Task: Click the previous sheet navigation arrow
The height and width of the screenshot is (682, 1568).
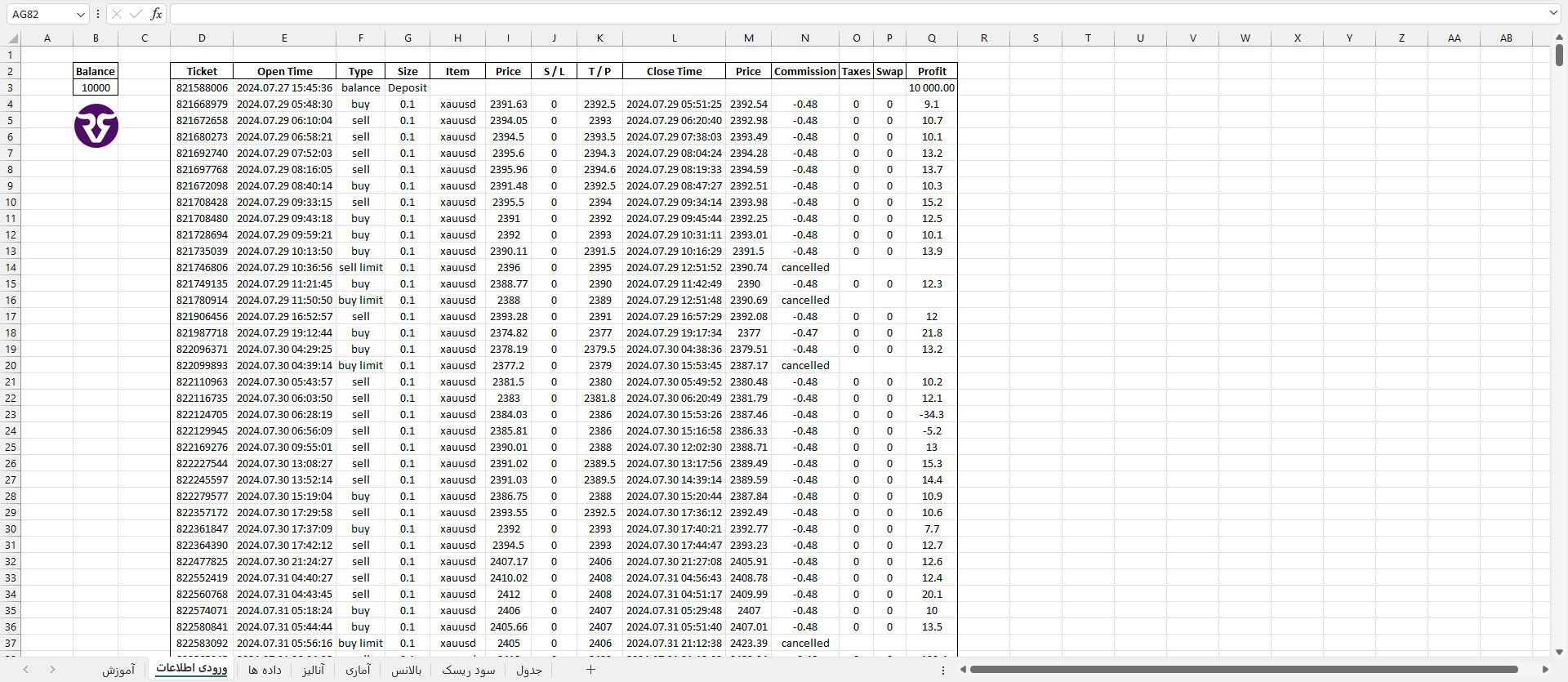Action: pos(26,670)
